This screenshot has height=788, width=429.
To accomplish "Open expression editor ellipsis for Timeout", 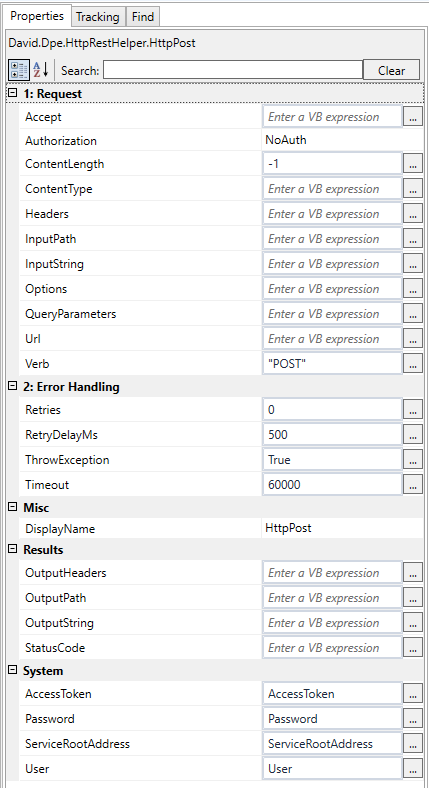I will pyautogui.click(x=412, y=485).
